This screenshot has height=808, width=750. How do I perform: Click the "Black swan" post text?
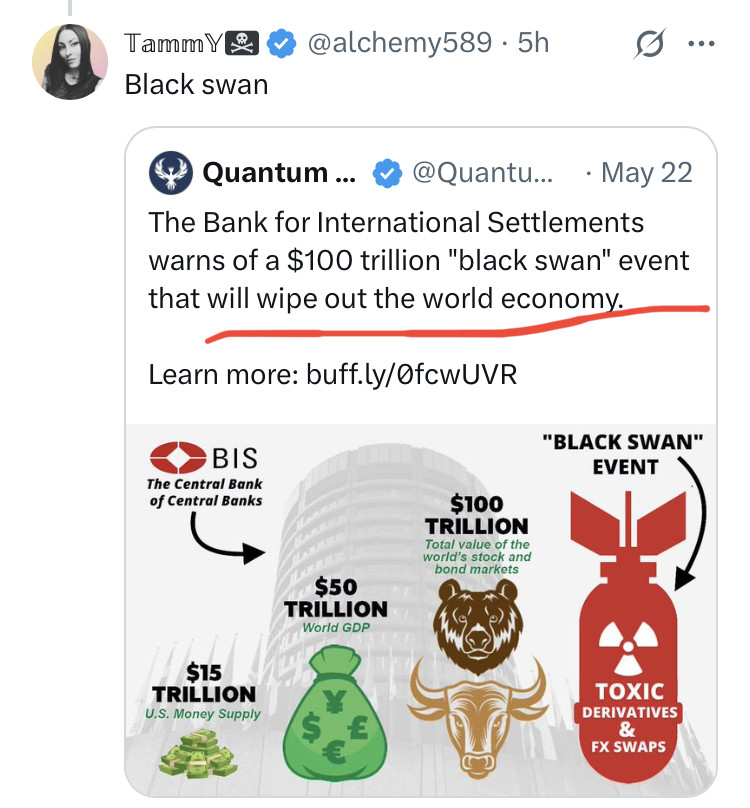196,84
